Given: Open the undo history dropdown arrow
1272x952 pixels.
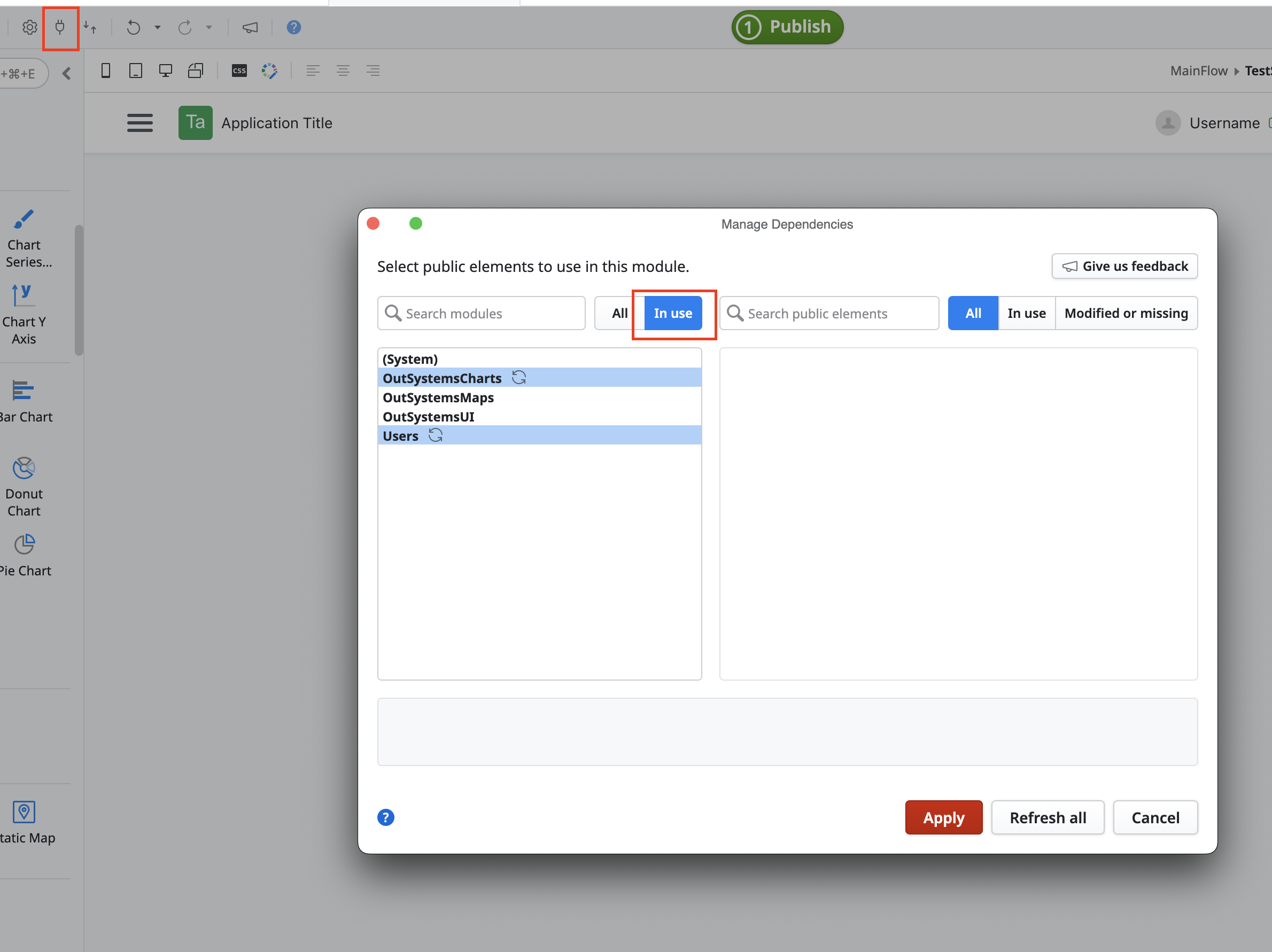Looking at the screenshot, I should click(x=158, y=27).
